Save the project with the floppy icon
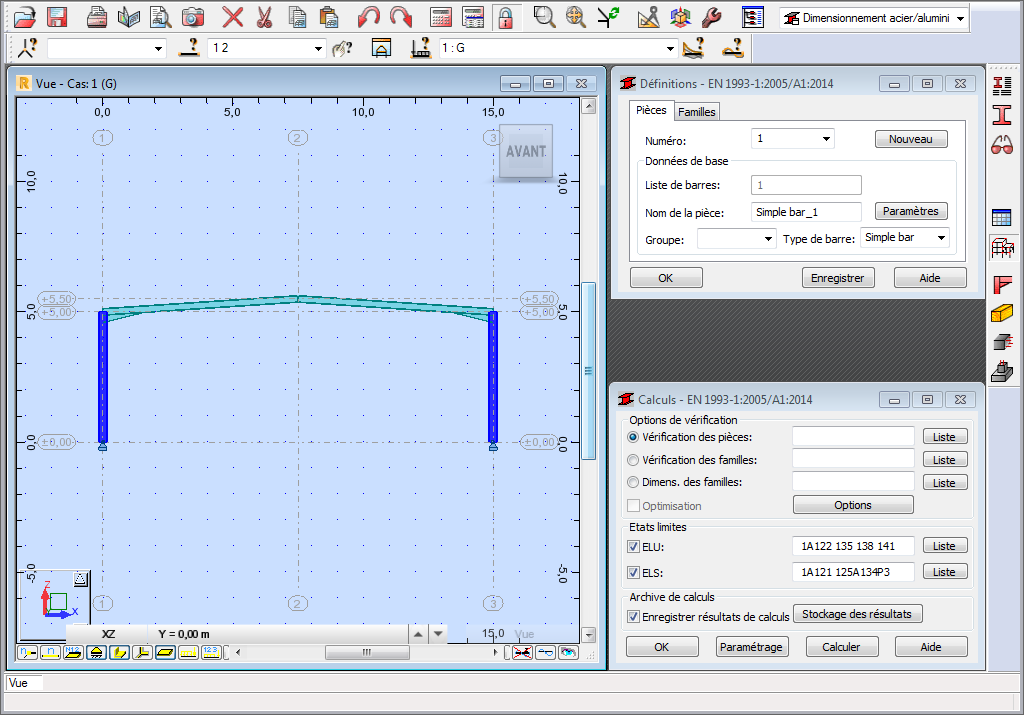 pos(57,18)
